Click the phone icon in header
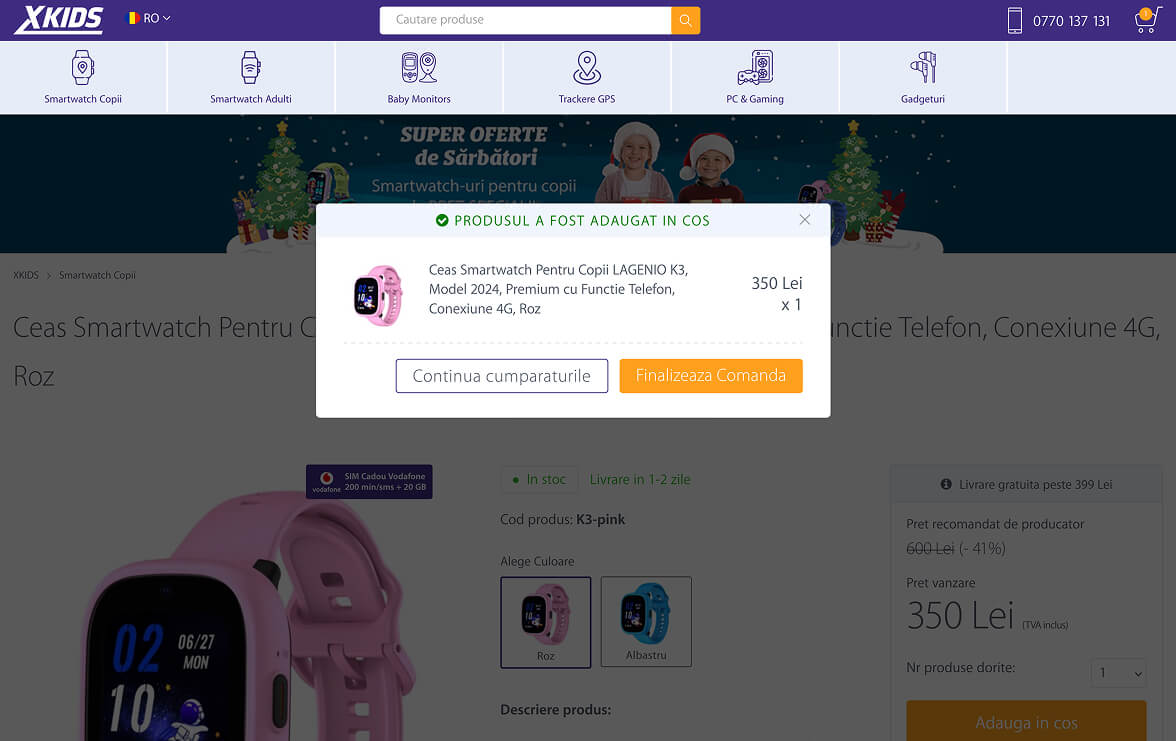Image resolution: width=1176 pixels, height=741 pixels. tap(1015, 21)
